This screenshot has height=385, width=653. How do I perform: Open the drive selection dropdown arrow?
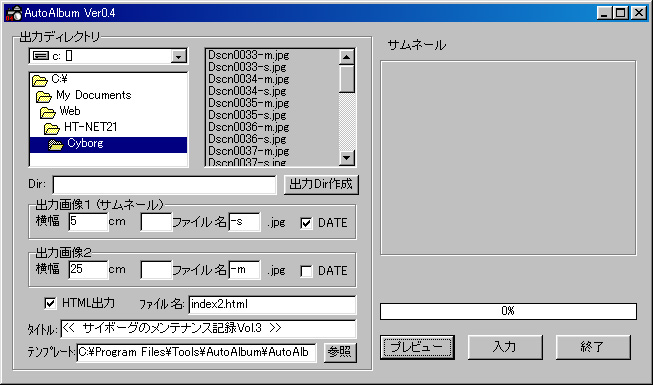[x=179, y=56]
